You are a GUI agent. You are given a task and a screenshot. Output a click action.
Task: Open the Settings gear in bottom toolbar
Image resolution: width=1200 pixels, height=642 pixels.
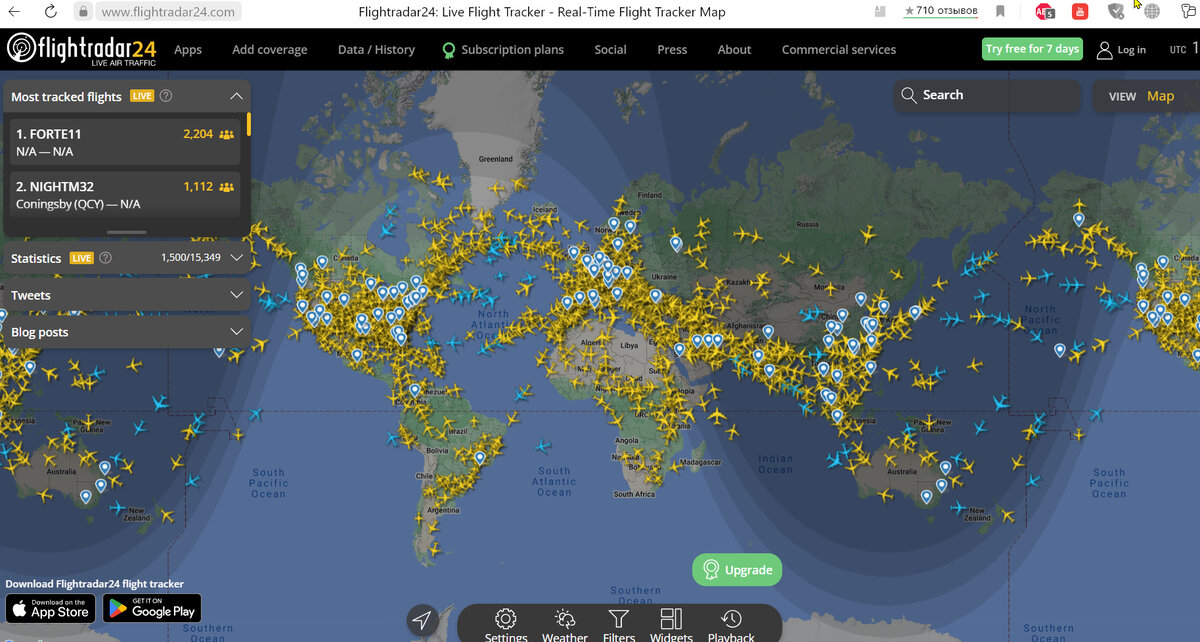coord(506,619)
